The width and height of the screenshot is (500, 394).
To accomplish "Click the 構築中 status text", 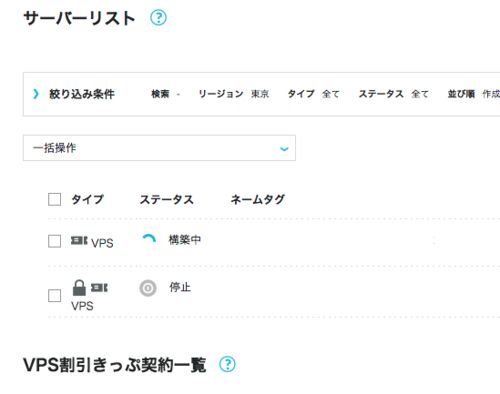I will [x=185, y=240].
